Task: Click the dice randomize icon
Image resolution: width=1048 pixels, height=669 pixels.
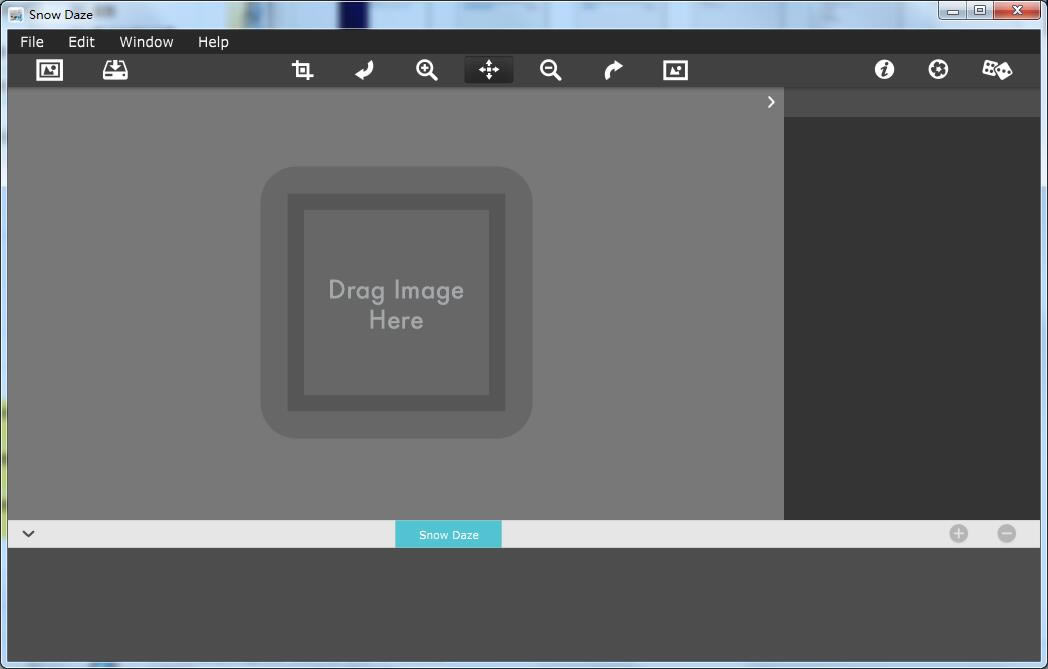Action: pos(997,69)
